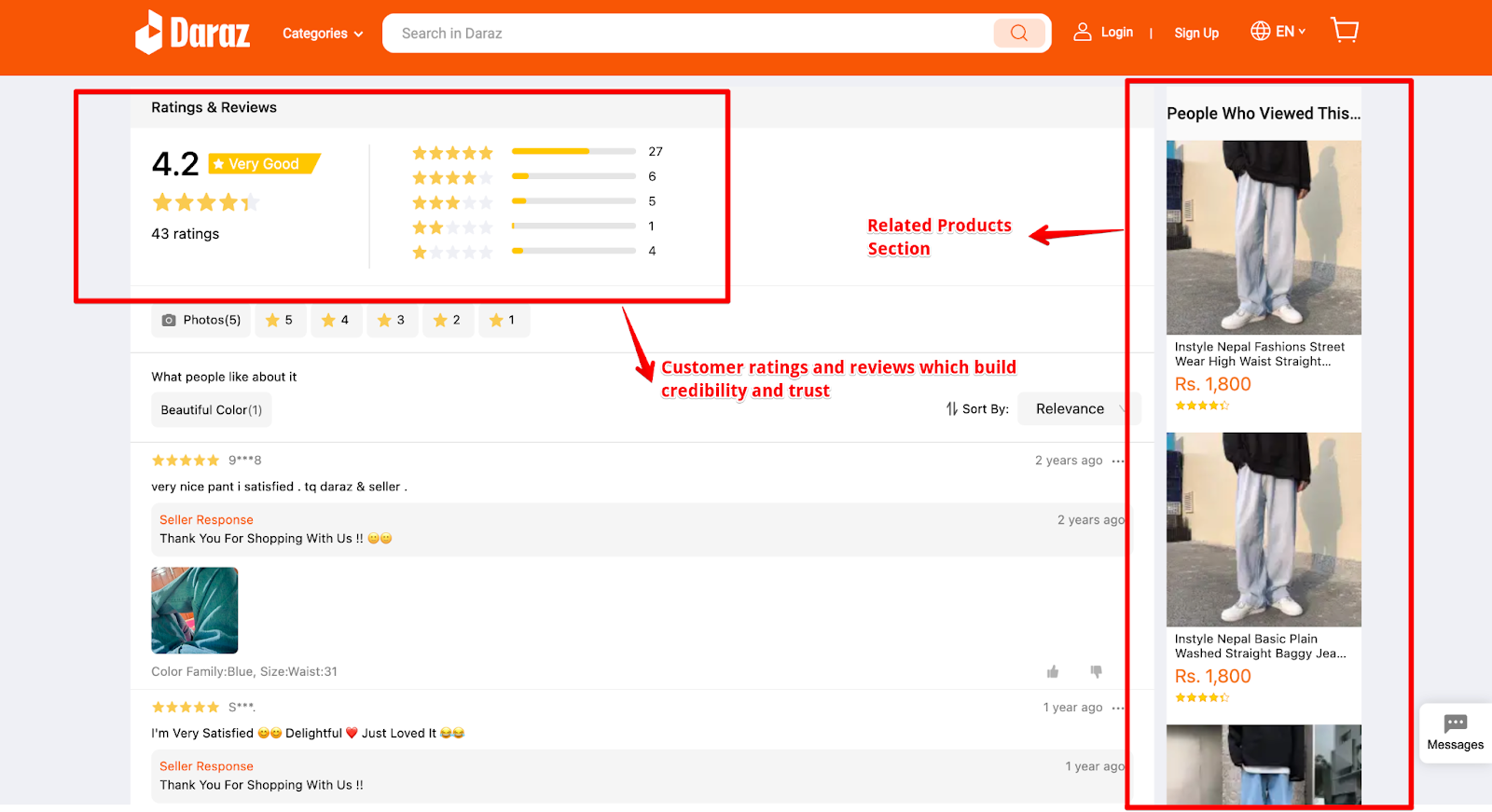Open the third related product image, blue jeans
The height and width of the screenshot is (812, 1492).
[x=1264, y=764]
